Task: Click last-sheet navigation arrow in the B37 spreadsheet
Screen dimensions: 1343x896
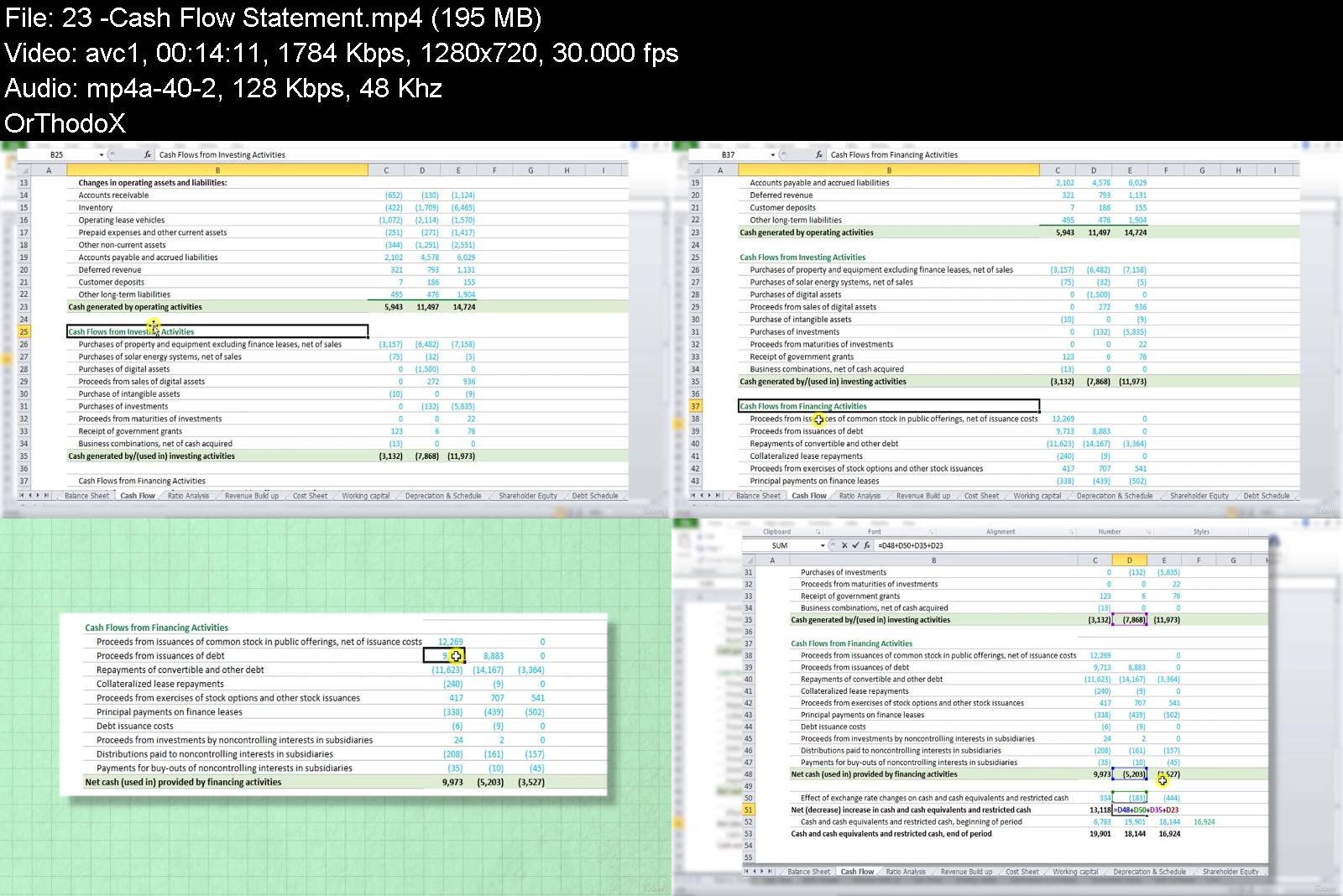Action: (718, 495)
